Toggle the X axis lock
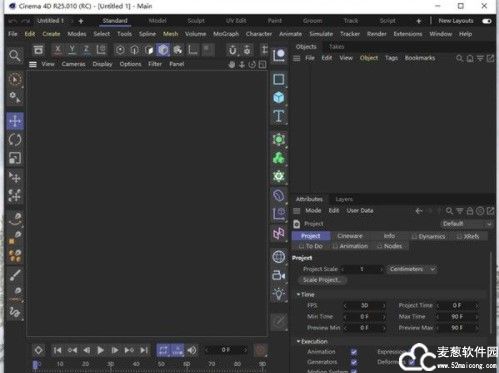 (x=58, y=50)
